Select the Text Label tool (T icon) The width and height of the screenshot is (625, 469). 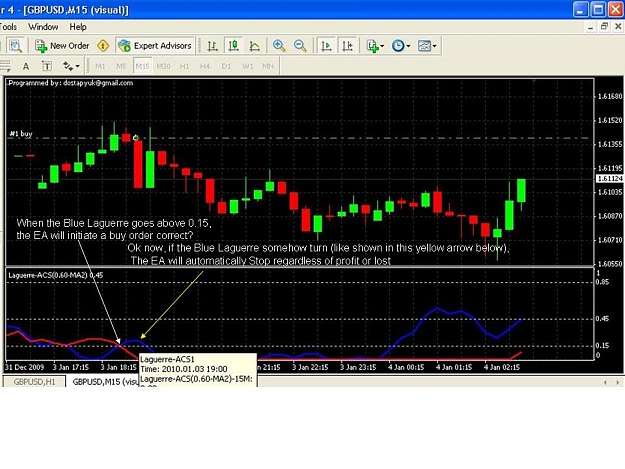[x=47, y=67]
